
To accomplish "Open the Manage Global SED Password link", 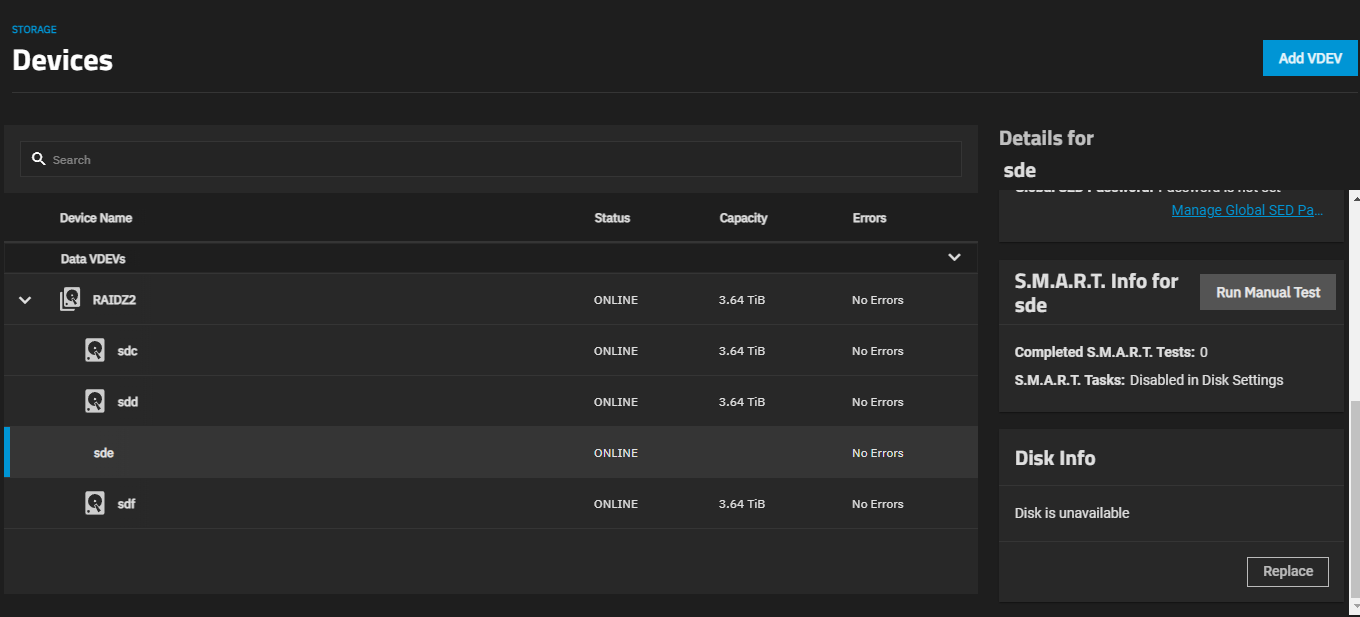I will pos(1247,210).
